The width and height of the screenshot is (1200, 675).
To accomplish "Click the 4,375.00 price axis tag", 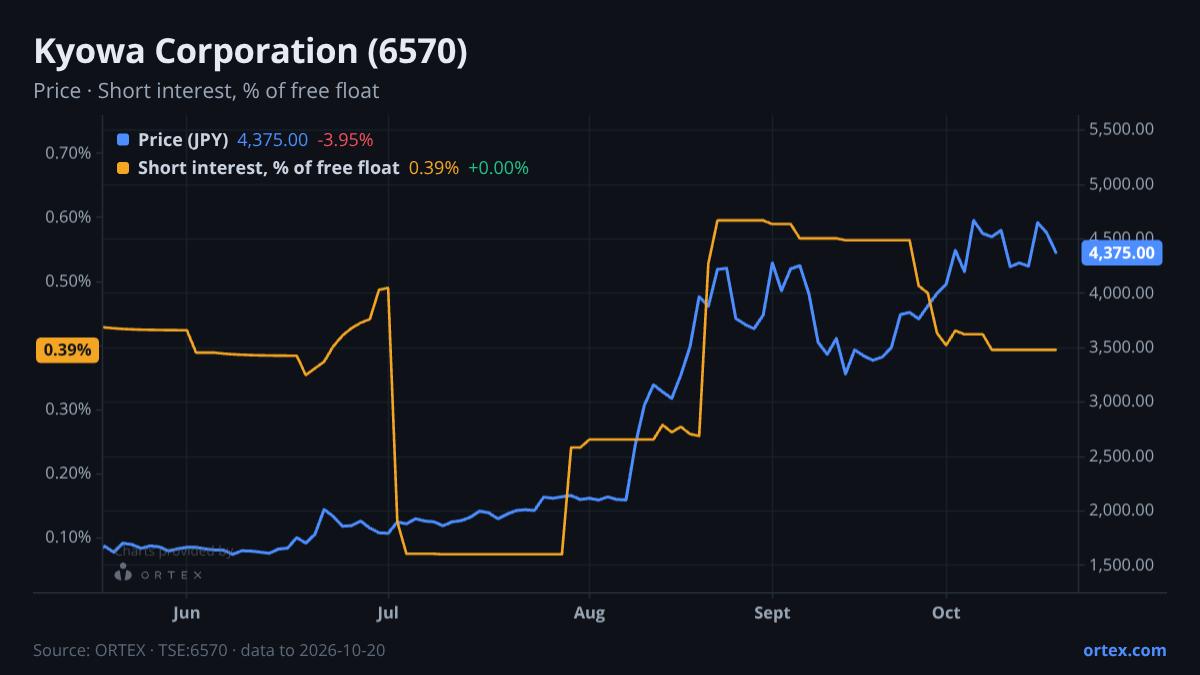I will [x=1121, y=253].
